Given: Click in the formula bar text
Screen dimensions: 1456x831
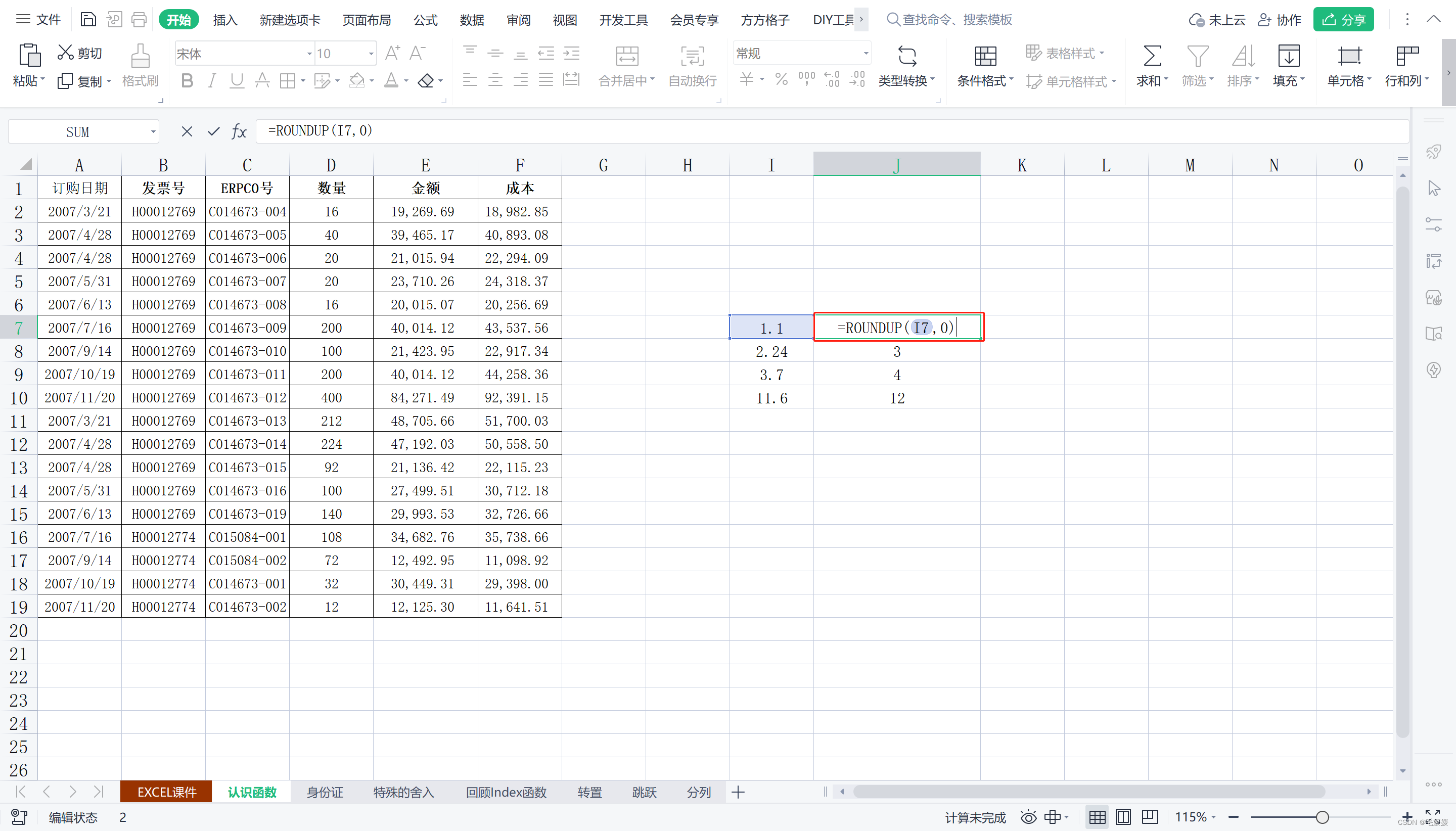Looking at the screenshot, I should 320,131.
